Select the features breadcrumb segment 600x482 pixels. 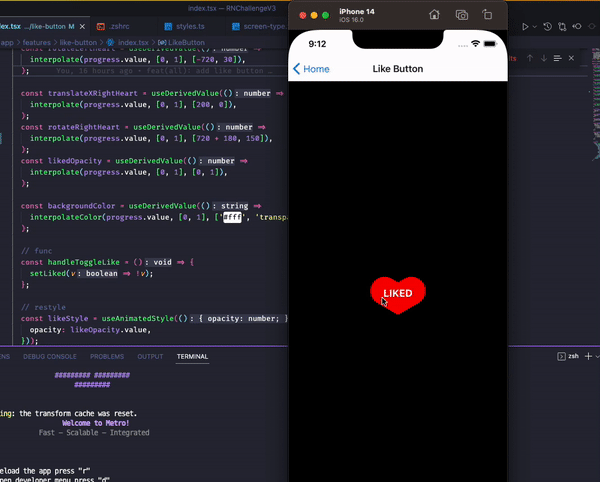pos(36,42)
